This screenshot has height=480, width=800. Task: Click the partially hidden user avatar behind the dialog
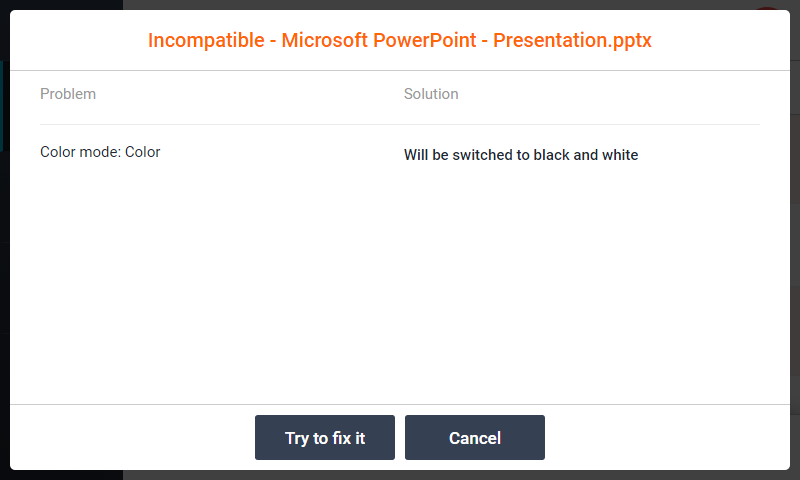[768, 7]
